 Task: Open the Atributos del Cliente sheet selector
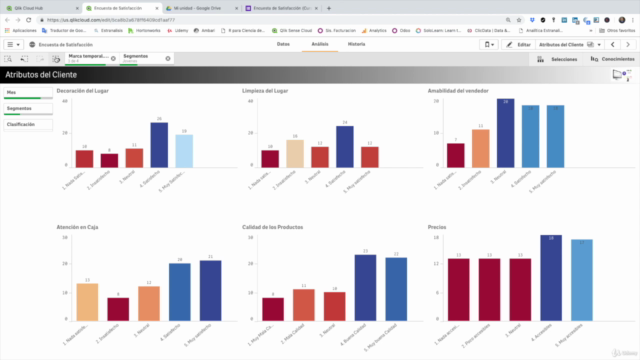pyautogui.click(x=569, y=44)
